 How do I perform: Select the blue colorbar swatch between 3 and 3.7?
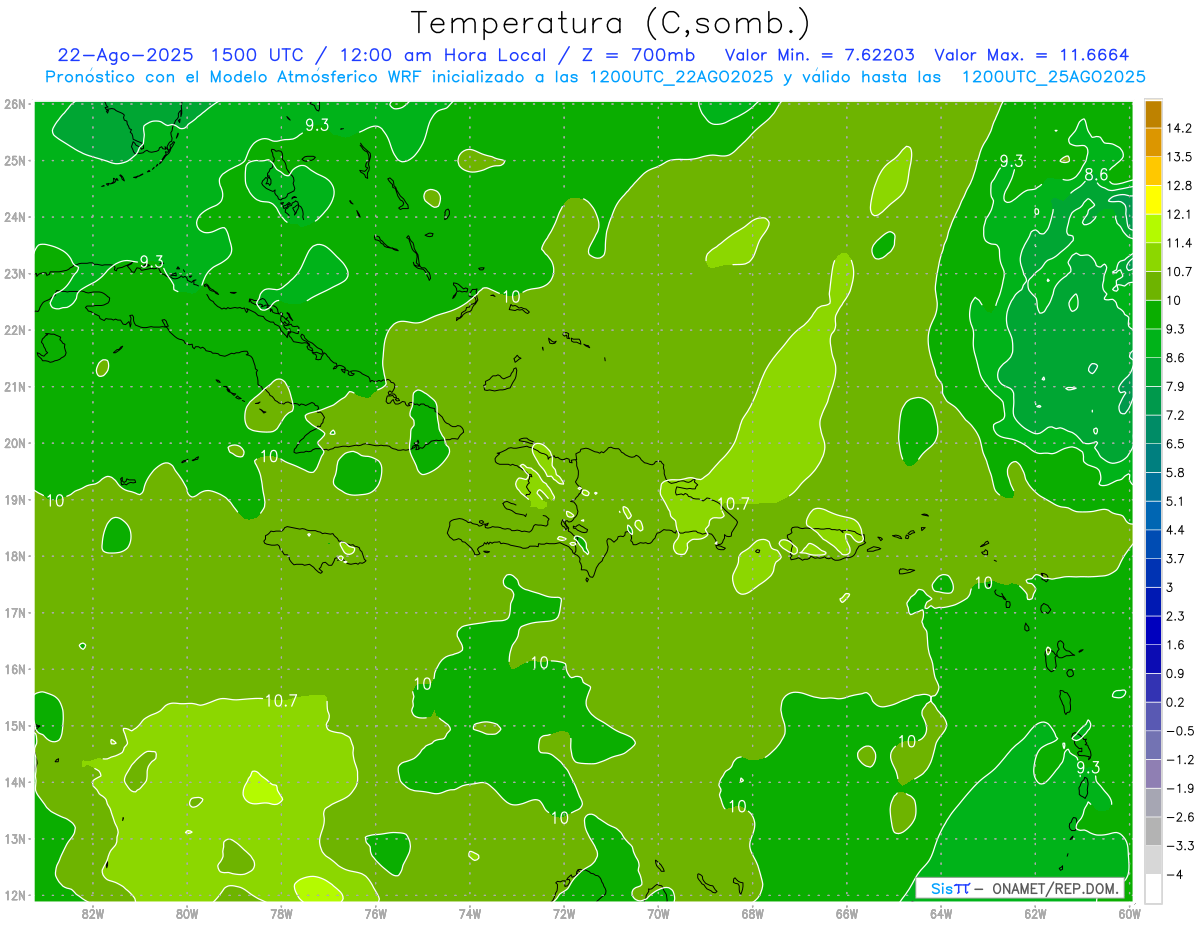[1153, 572]
